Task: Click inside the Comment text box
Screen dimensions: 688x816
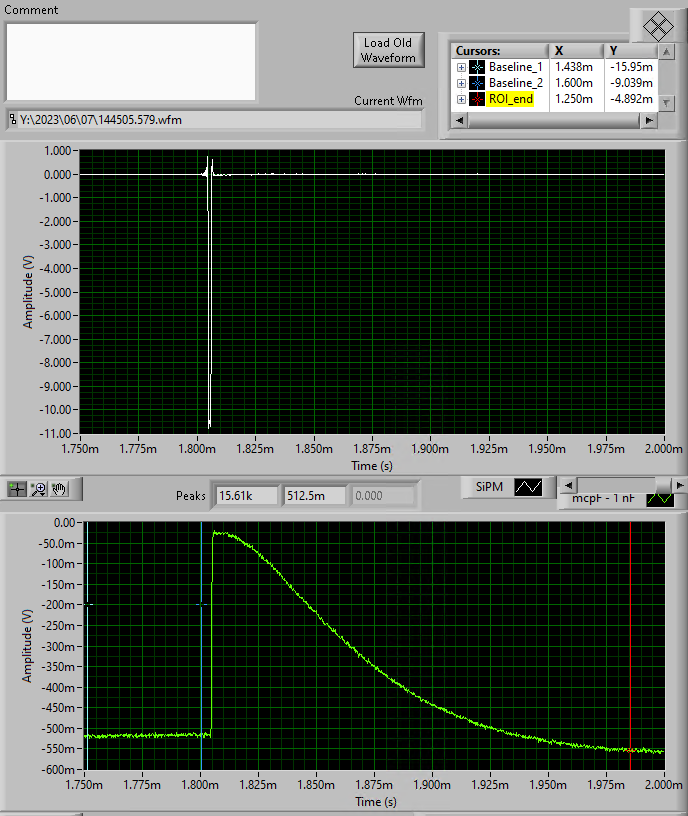Action: [131, 61]
